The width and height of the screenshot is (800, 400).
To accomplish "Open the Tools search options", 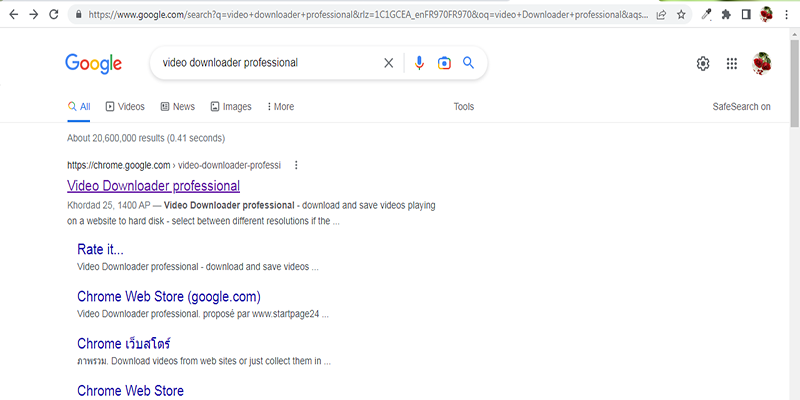I will pyautogui.click(x=463, y=107).
